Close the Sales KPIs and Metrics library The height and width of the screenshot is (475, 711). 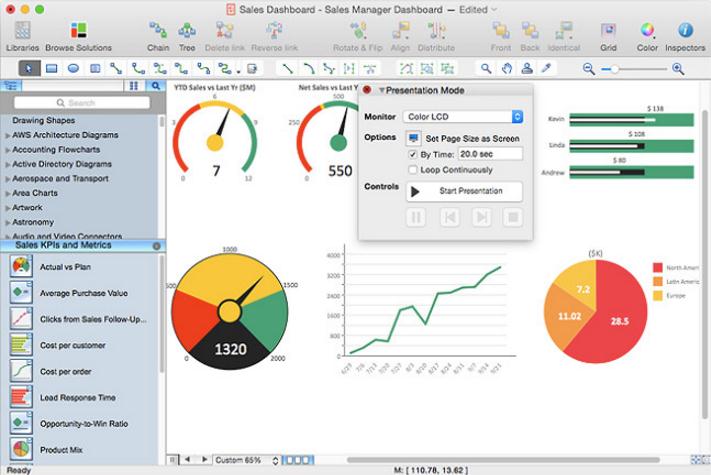point(156,246)
